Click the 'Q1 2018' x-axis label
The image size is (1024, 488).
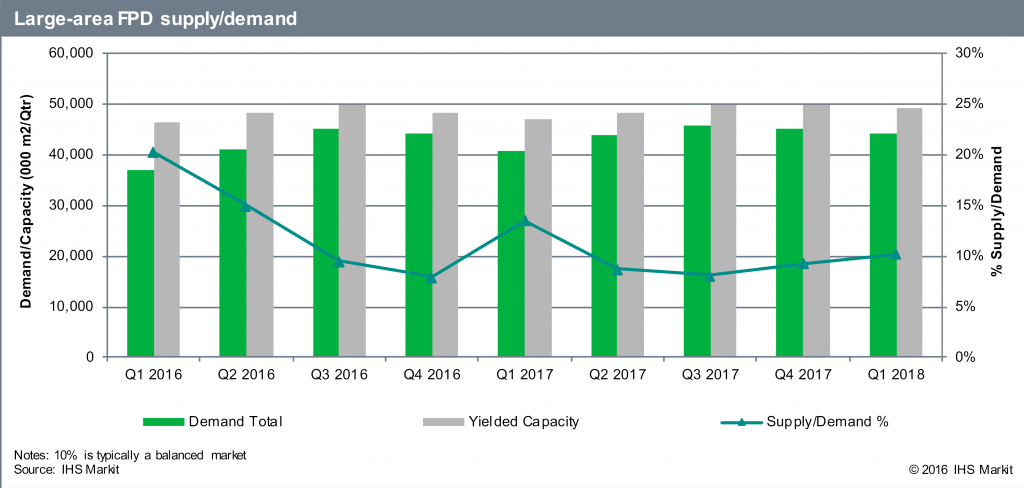(896, 375)
